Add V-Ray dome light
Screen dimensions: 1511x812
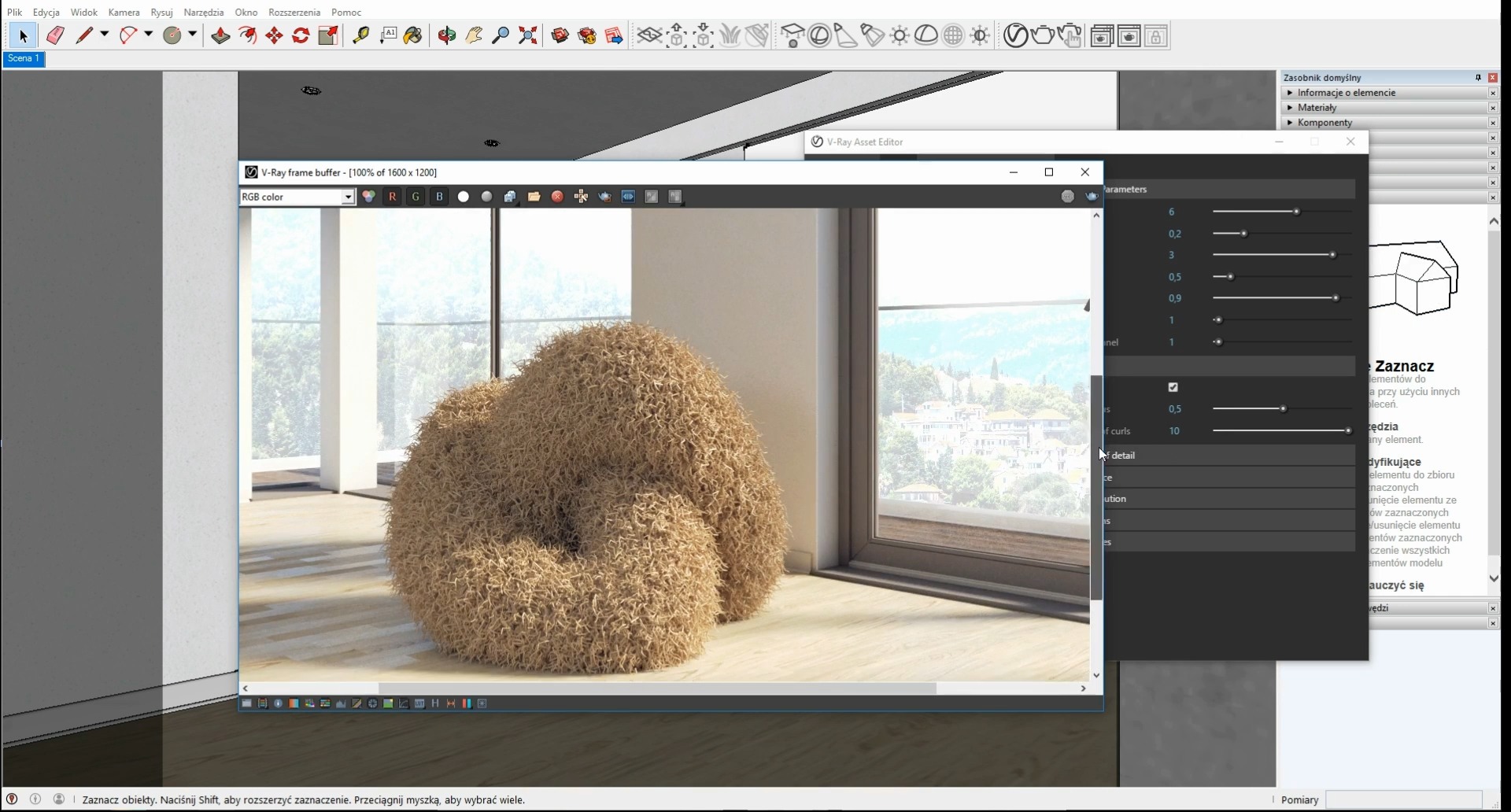pyautogui.click(x=926, y=35)
